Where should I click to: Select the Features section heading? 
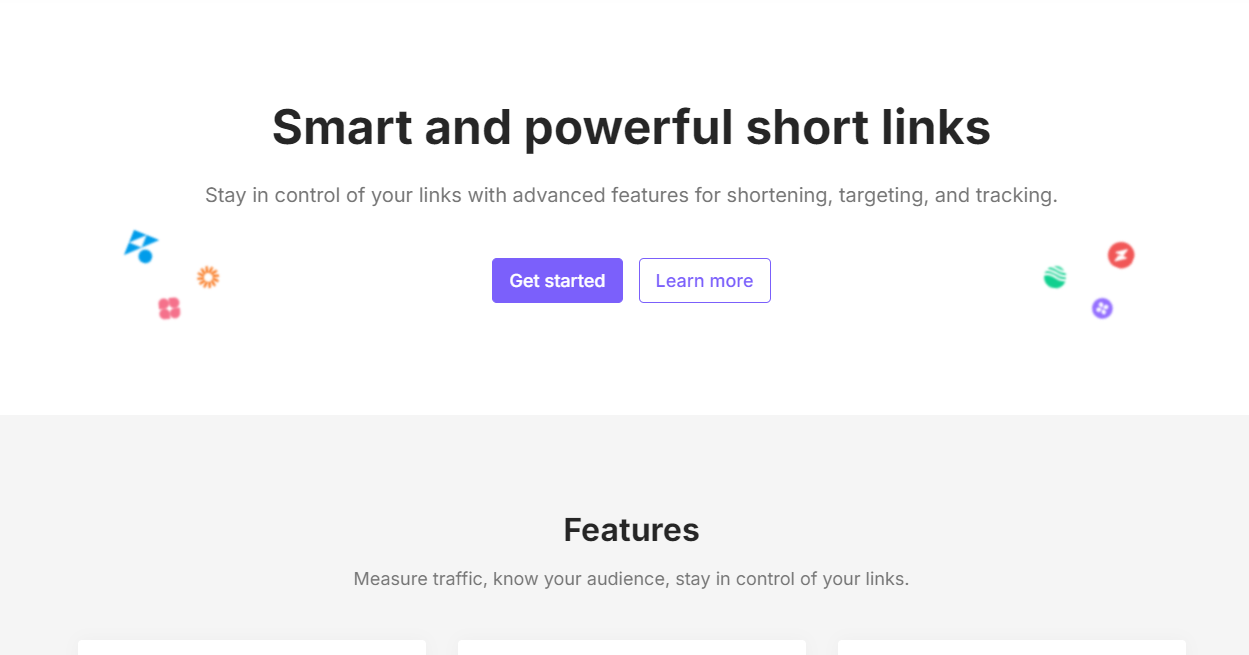[631, 530]
